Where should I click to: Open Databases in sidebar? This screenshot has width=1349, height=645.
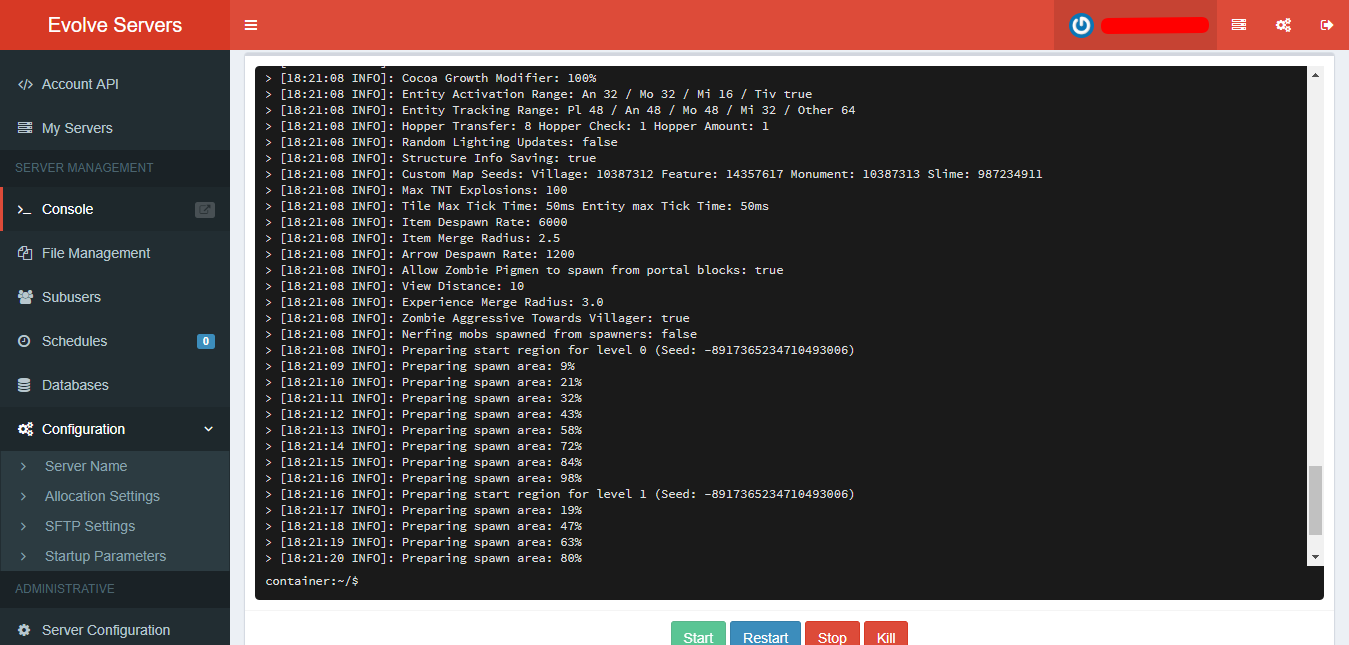[x=75, y=385]
